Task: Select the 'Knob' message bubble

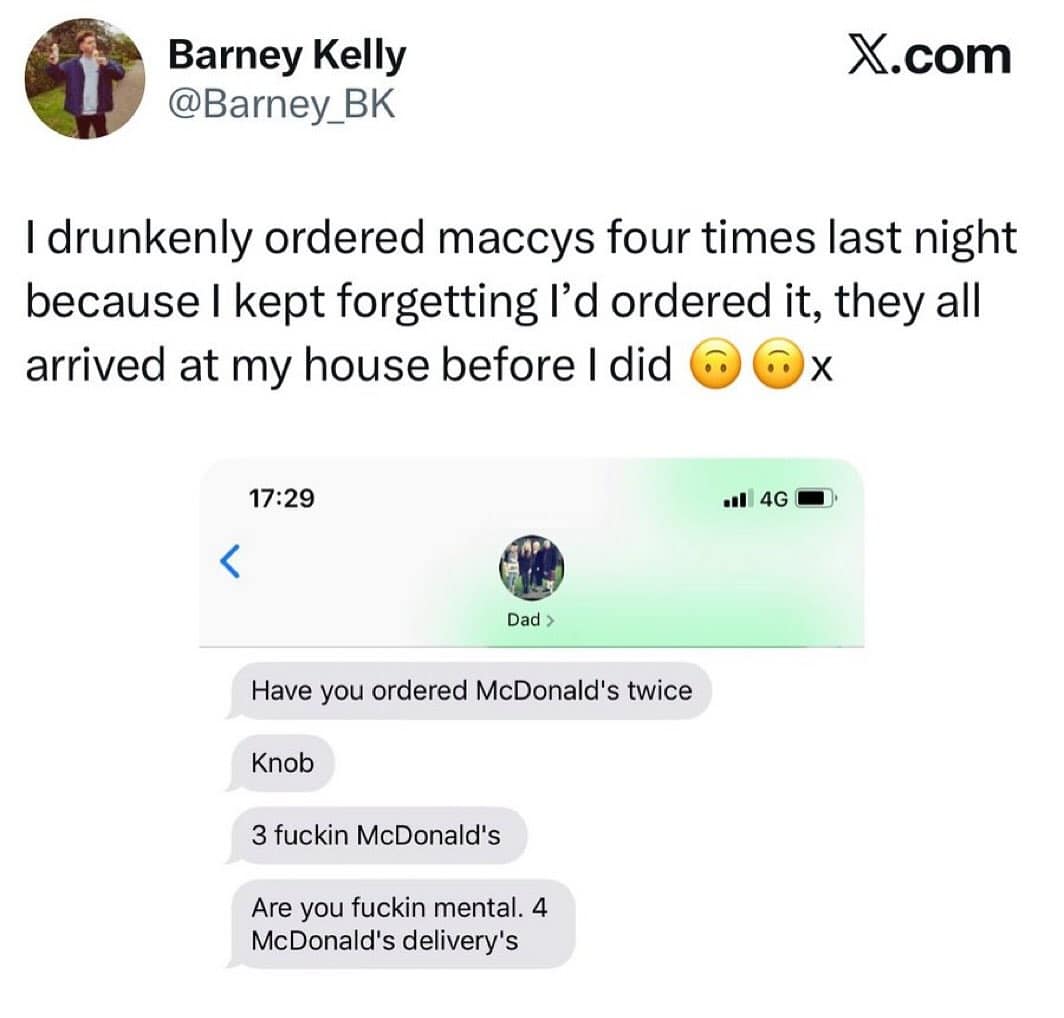Action: coord(280,764)
